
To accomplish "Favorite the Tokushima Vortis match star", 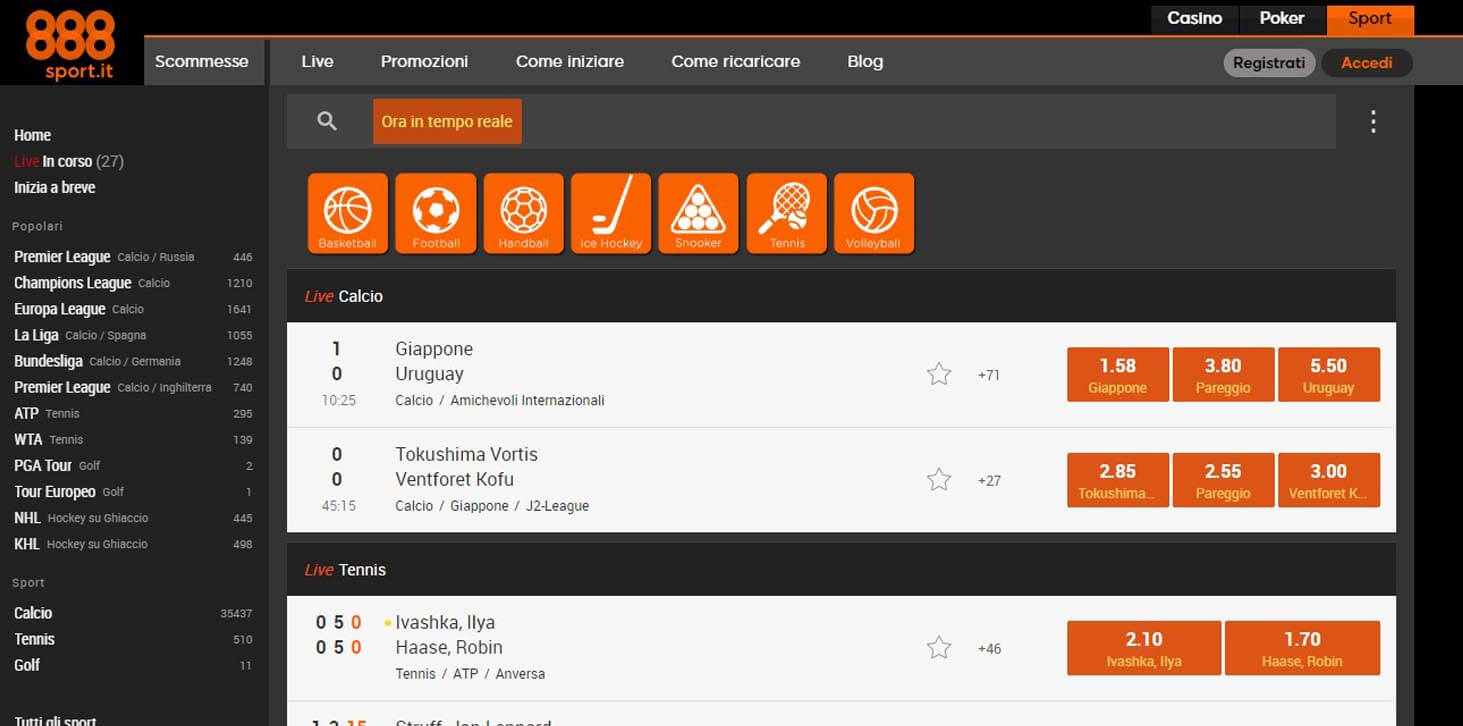I will tap(939, 480).
